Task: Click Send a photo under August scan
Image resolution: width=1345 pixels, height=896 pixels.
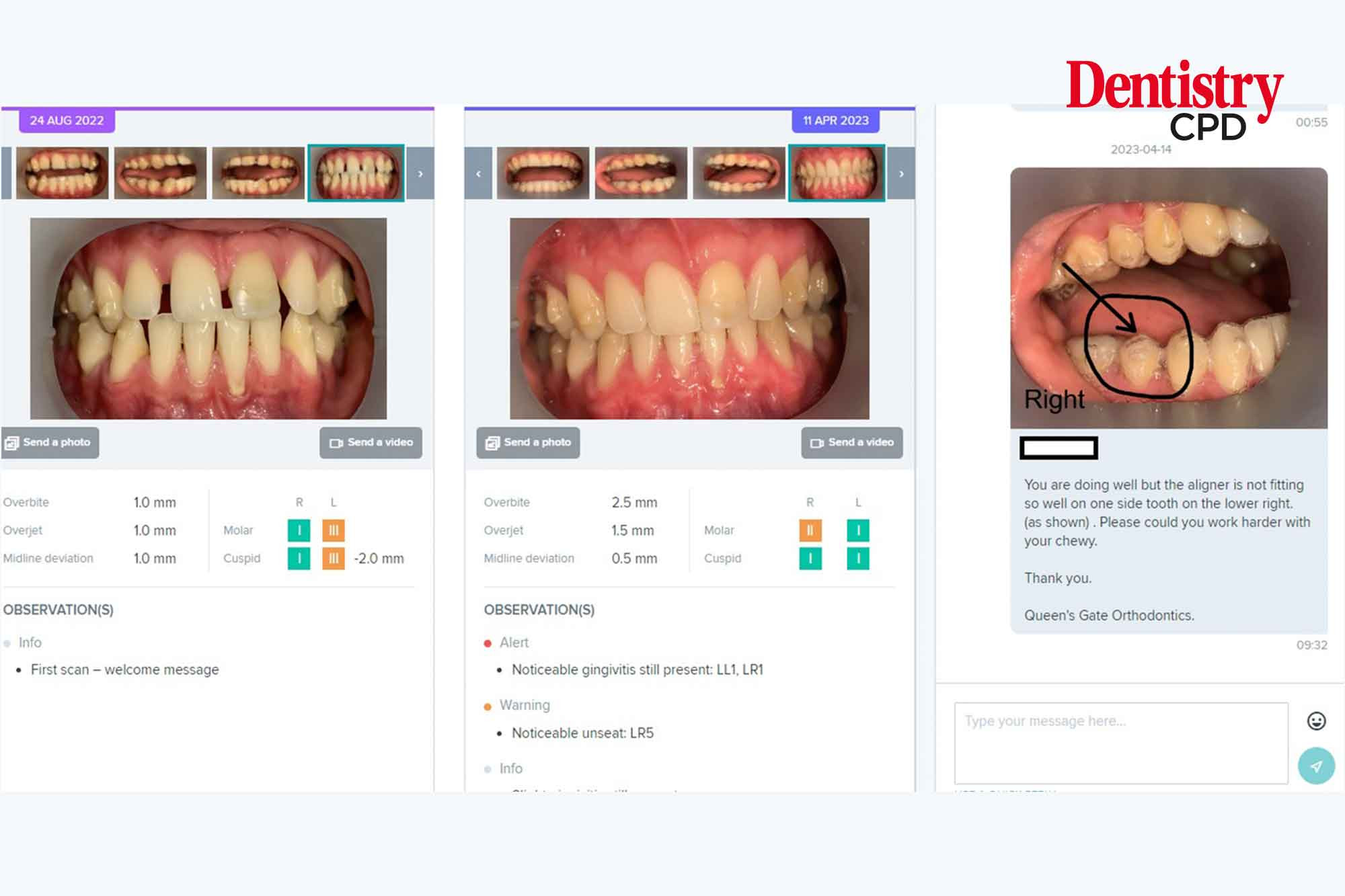Action: (x=49, y=442)
